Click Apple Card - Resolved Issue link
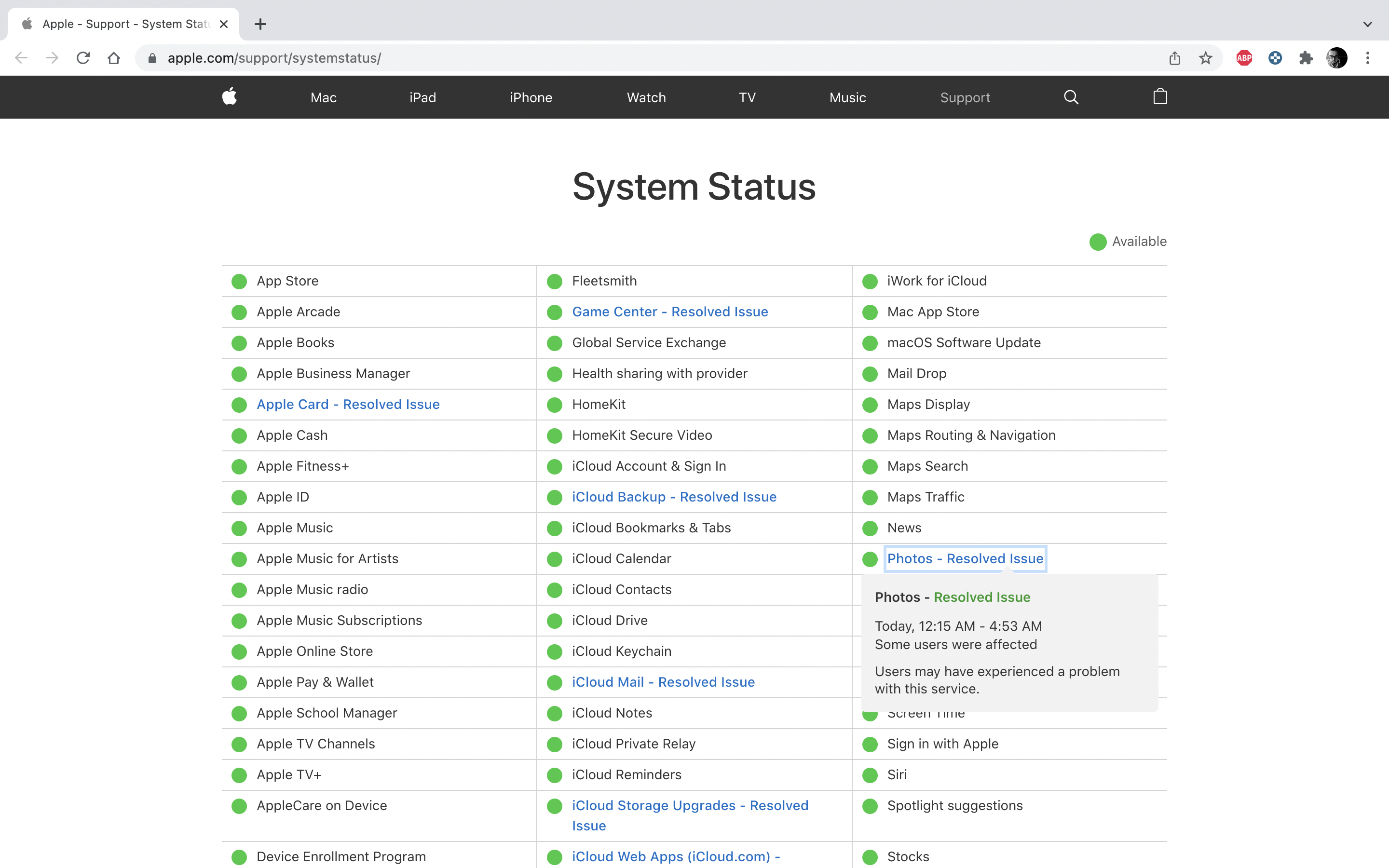Screen dimensions: 1389x868 348,404
